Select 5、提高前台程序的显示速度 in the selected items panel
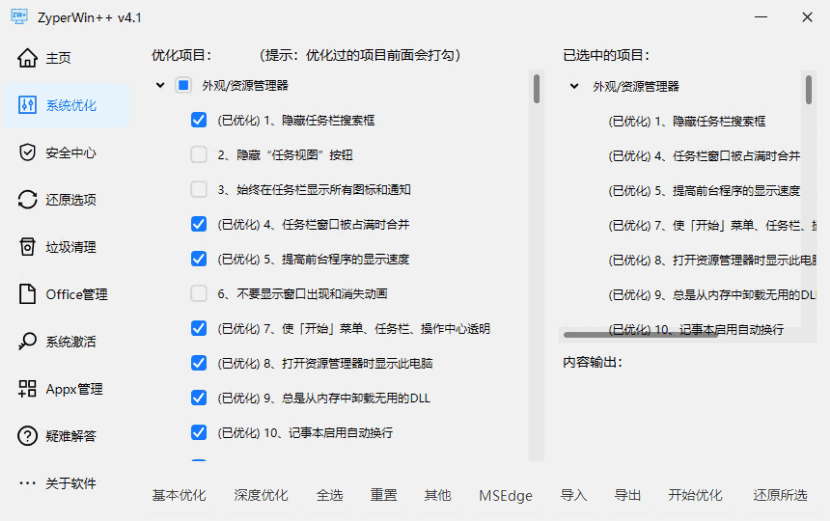 click(x=704, y=191)
